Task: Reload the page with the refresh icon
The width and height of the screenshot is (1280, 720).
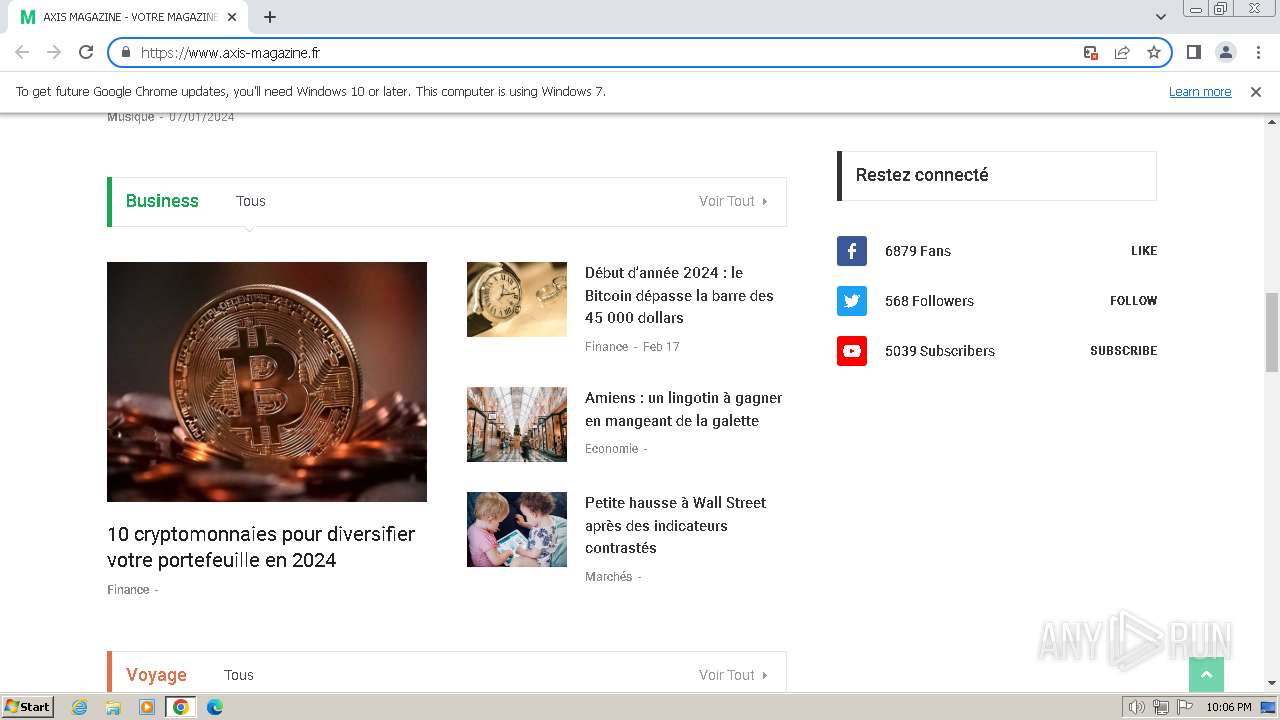Action: (86, 52)
